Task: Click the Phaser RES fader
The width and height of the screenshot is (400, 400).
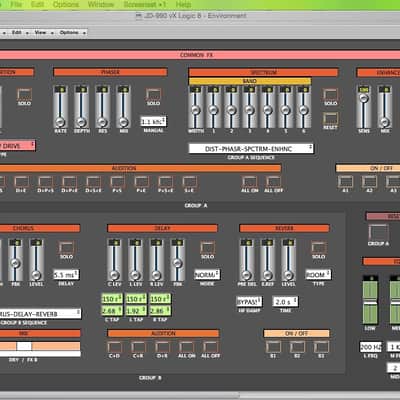Action: coord(102,107)
